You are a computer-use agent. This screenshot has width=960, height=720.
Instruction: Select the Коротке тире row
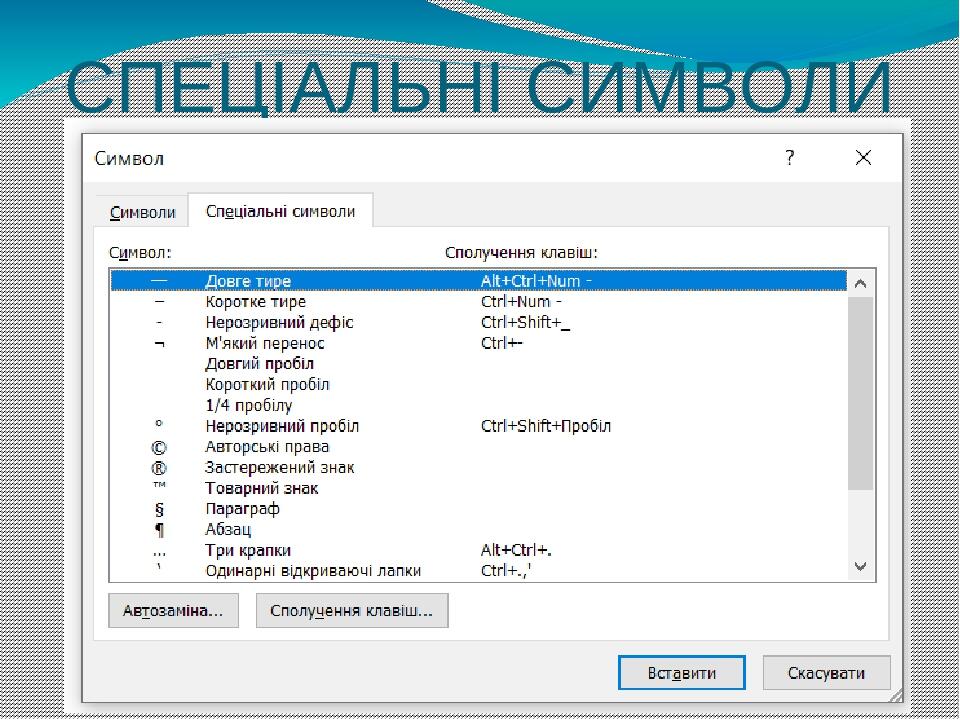pyautogui.click(x=479, y=302)
